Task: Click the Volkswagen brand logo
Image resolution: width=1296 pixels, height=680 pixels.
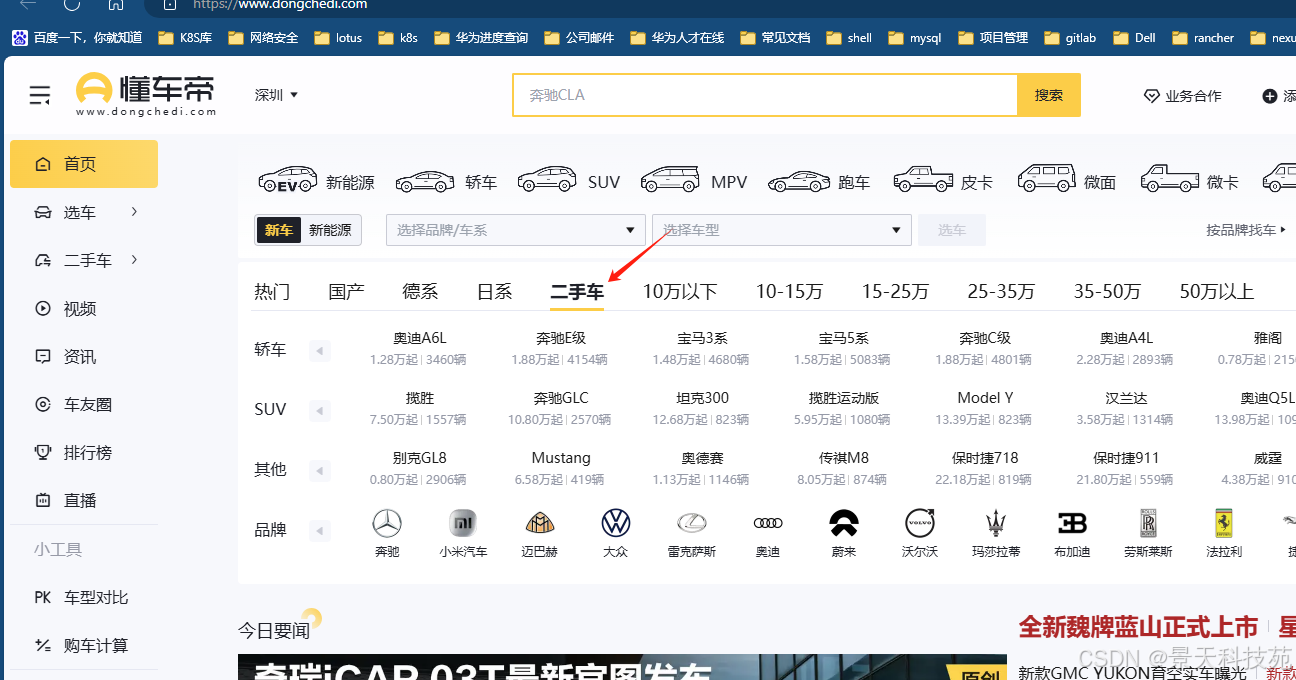Action: [x=616, y=523]
